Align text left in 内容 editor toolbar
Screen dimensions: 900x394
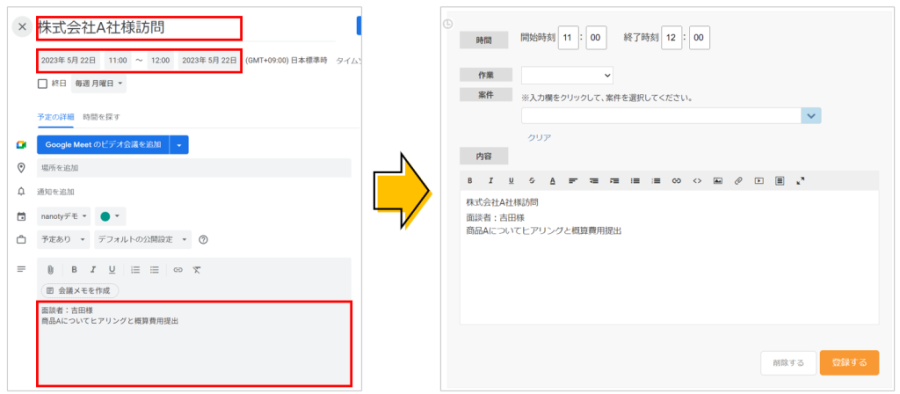click(573, 180)
